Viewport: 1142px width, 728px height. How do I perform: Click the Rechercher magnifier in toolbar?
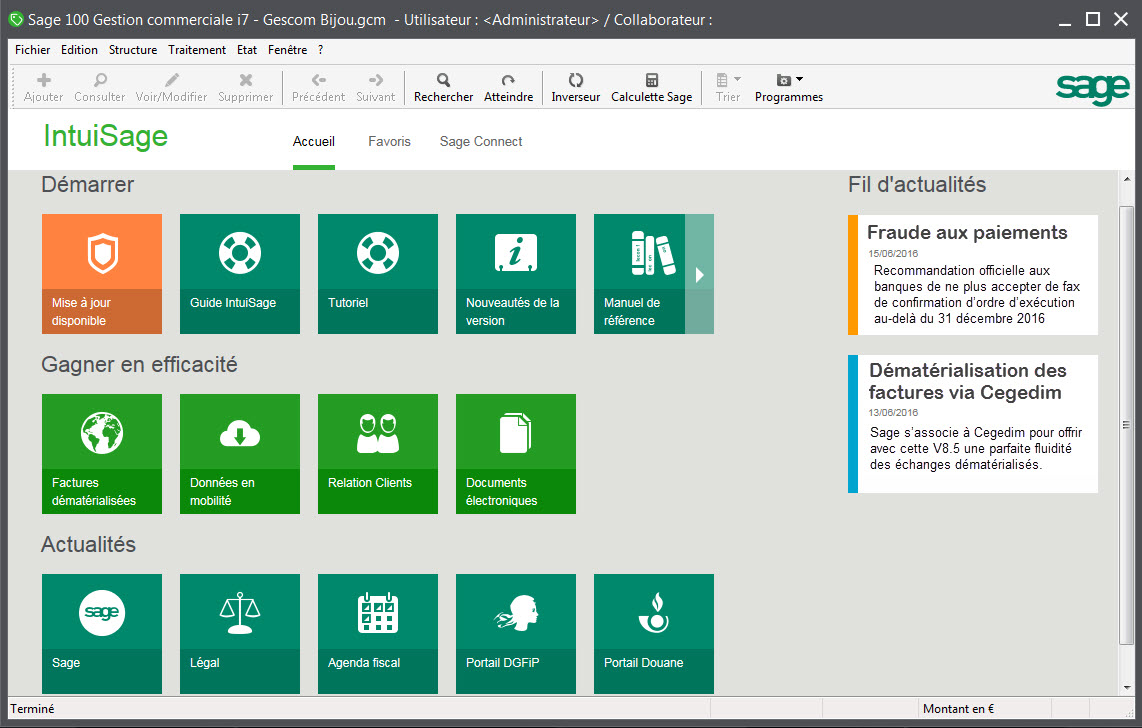coord(443,88)
